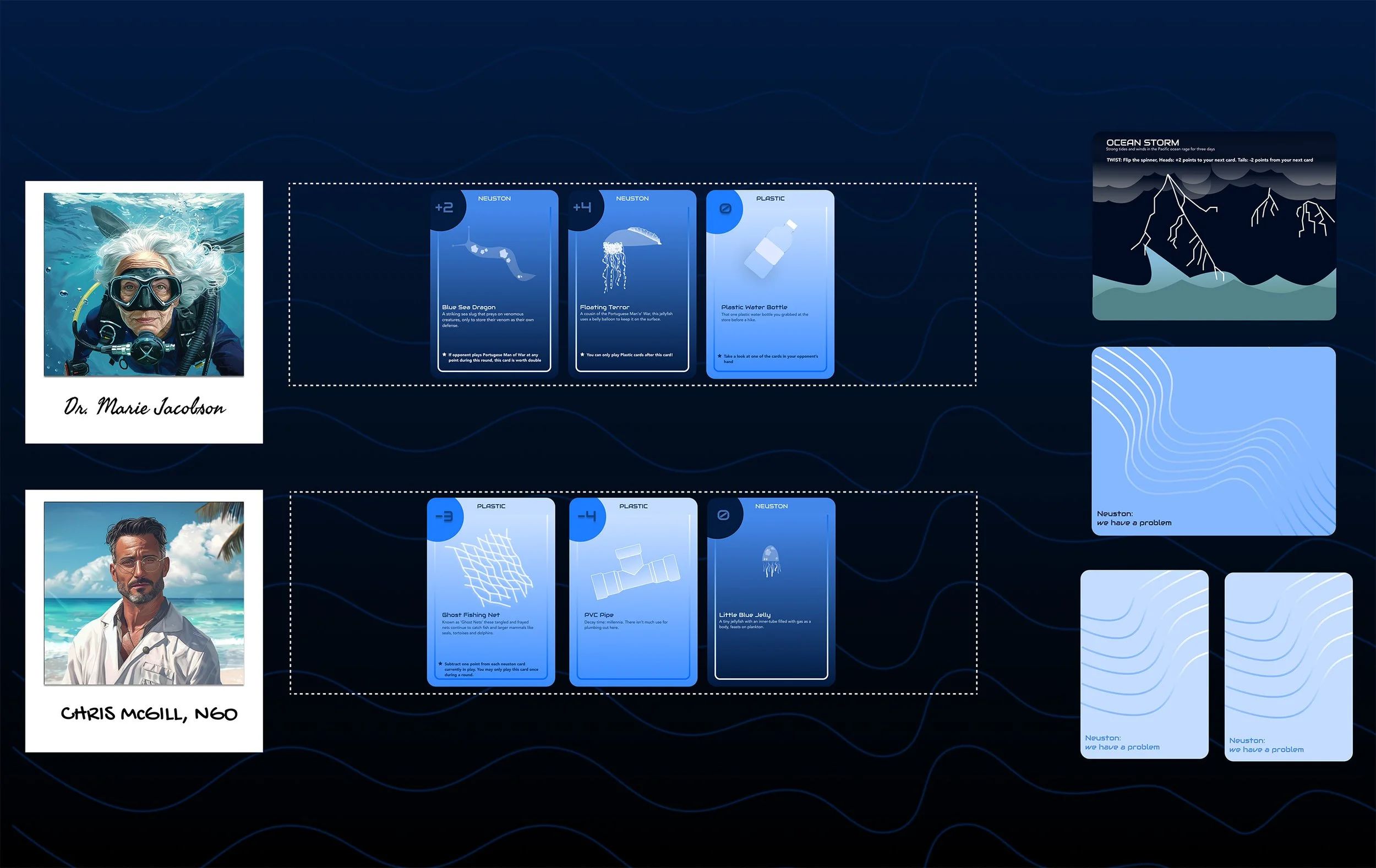
Task: Click the +2 point badge
Action: coord(445,208)
